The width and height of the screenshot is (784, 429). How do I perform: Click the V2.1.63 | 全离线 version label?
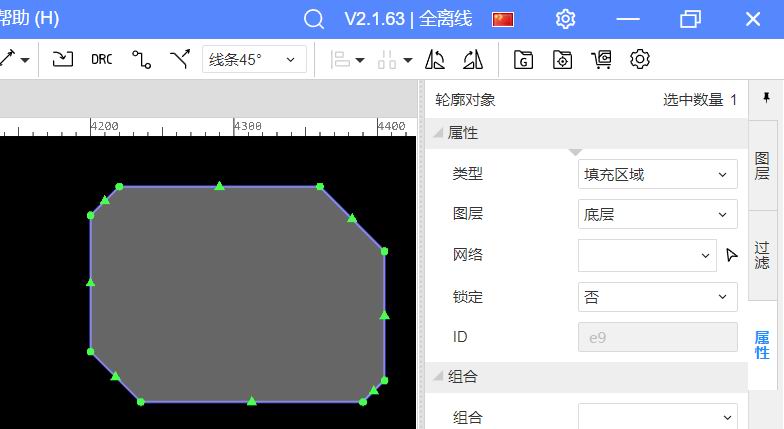tap(408, 19)
